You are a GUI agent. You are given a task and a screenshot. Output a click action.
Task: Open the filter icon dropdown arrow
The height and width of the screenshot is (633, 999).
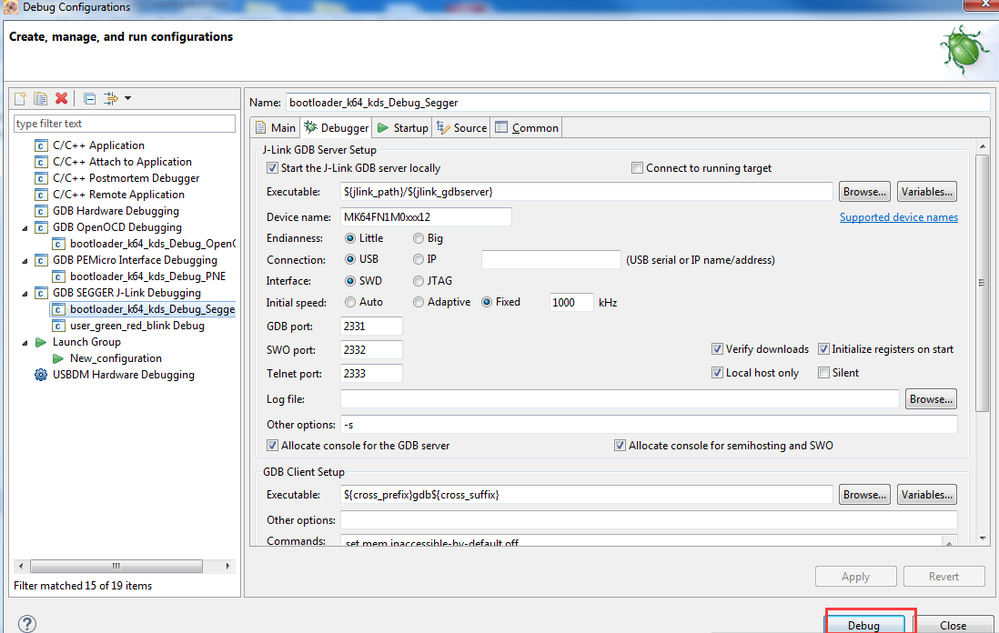point(128,98)
